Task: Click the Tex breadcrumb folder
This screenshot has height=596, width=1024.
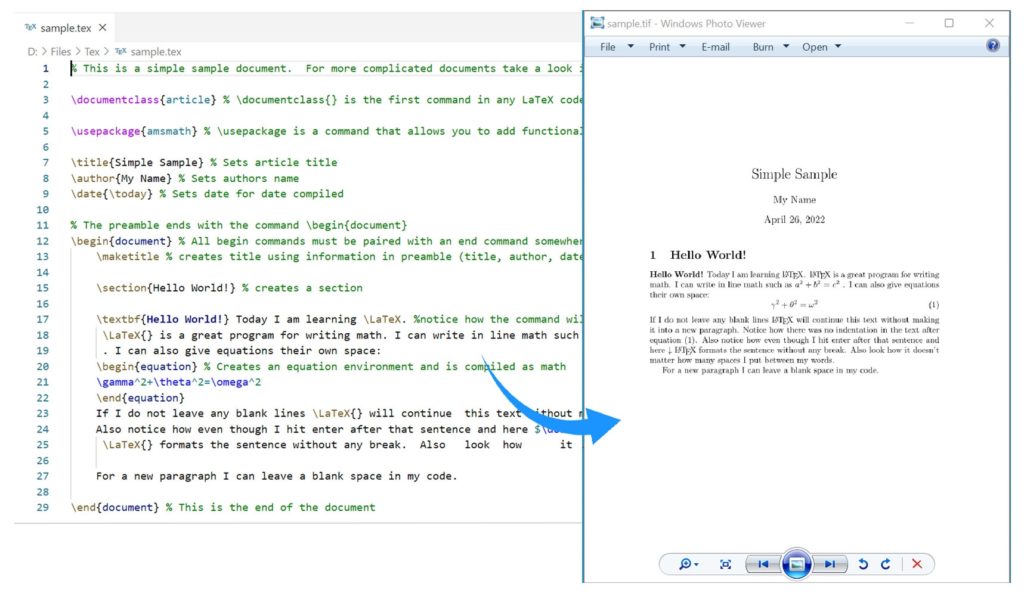Action: pyautogui.click(x=92, y=51)
